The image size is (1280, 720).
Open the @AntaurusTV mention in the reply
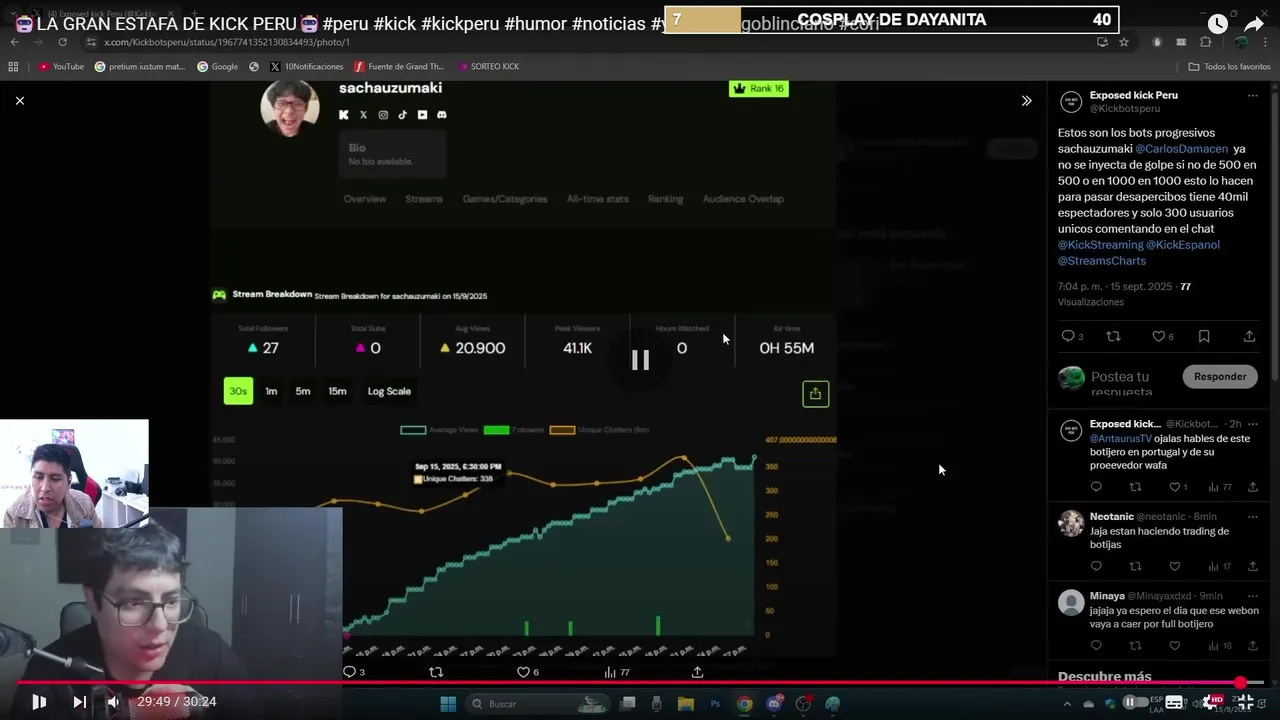tap(1121, 439)
